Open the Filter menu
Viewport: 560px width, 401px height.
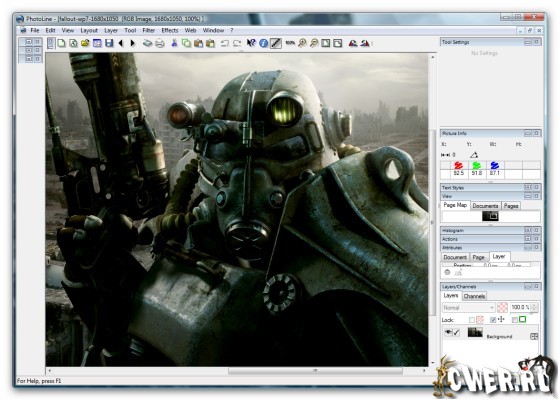(x=149, y=30)
